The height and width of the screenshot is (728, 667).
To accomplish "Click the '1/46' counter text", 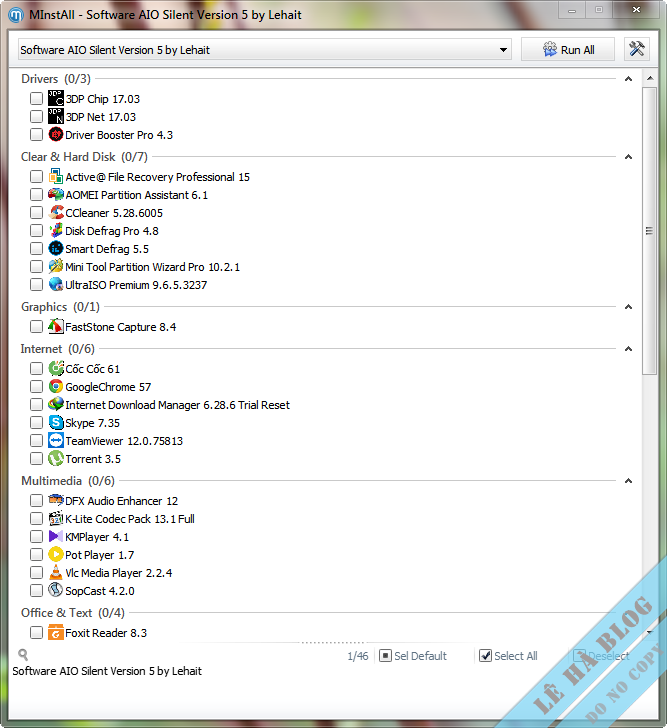I will point(358,656).
